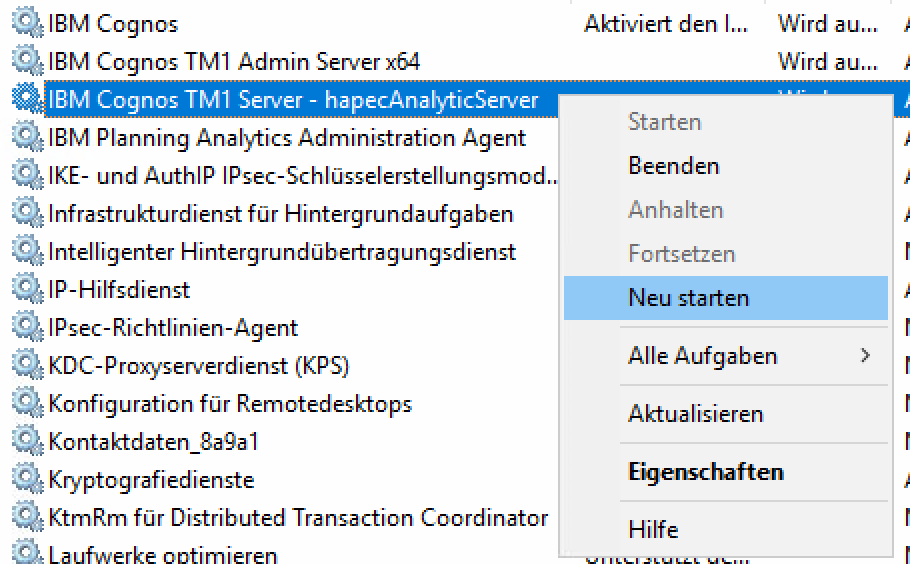Choose Neu starten from context menu
This screenshot has height=564, width=910.
688,298
